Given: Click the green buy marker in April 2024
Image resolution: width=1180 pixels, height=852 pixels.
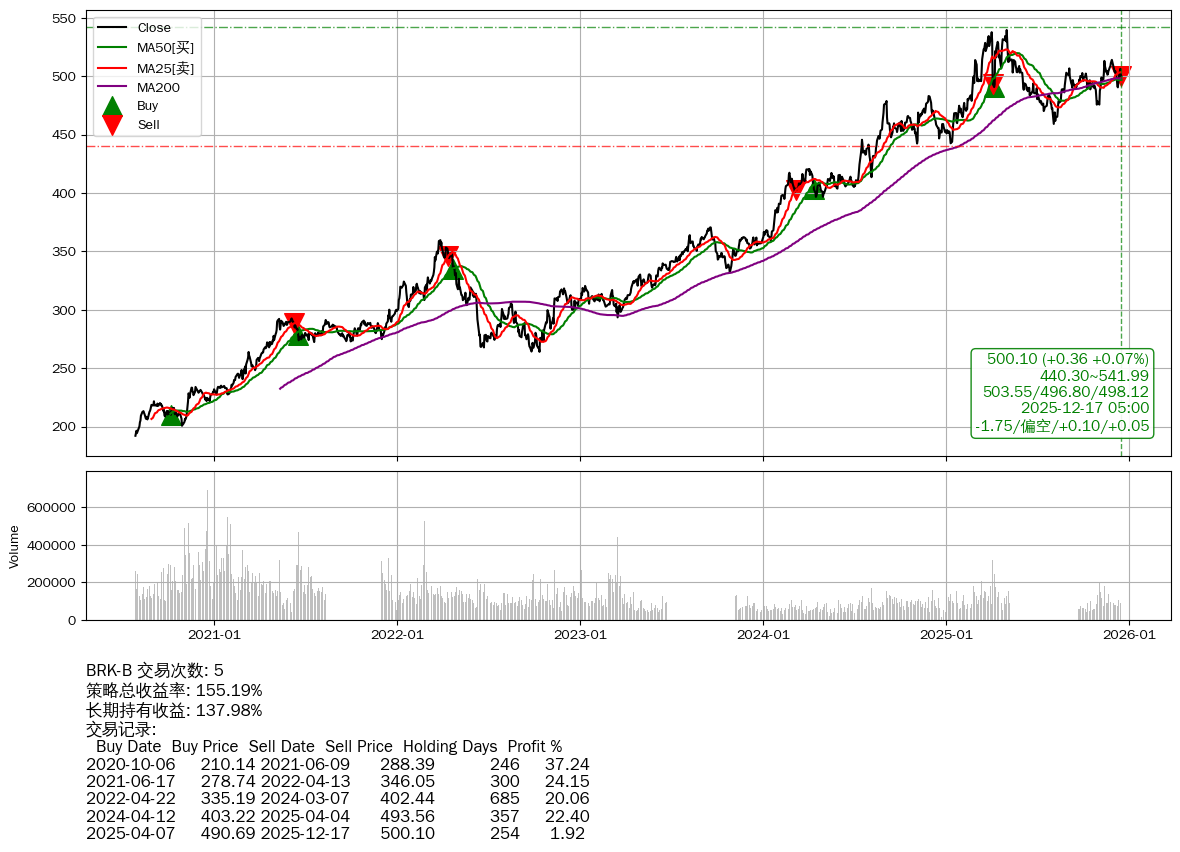Looking at the screenshot, I should coord(814,189).
